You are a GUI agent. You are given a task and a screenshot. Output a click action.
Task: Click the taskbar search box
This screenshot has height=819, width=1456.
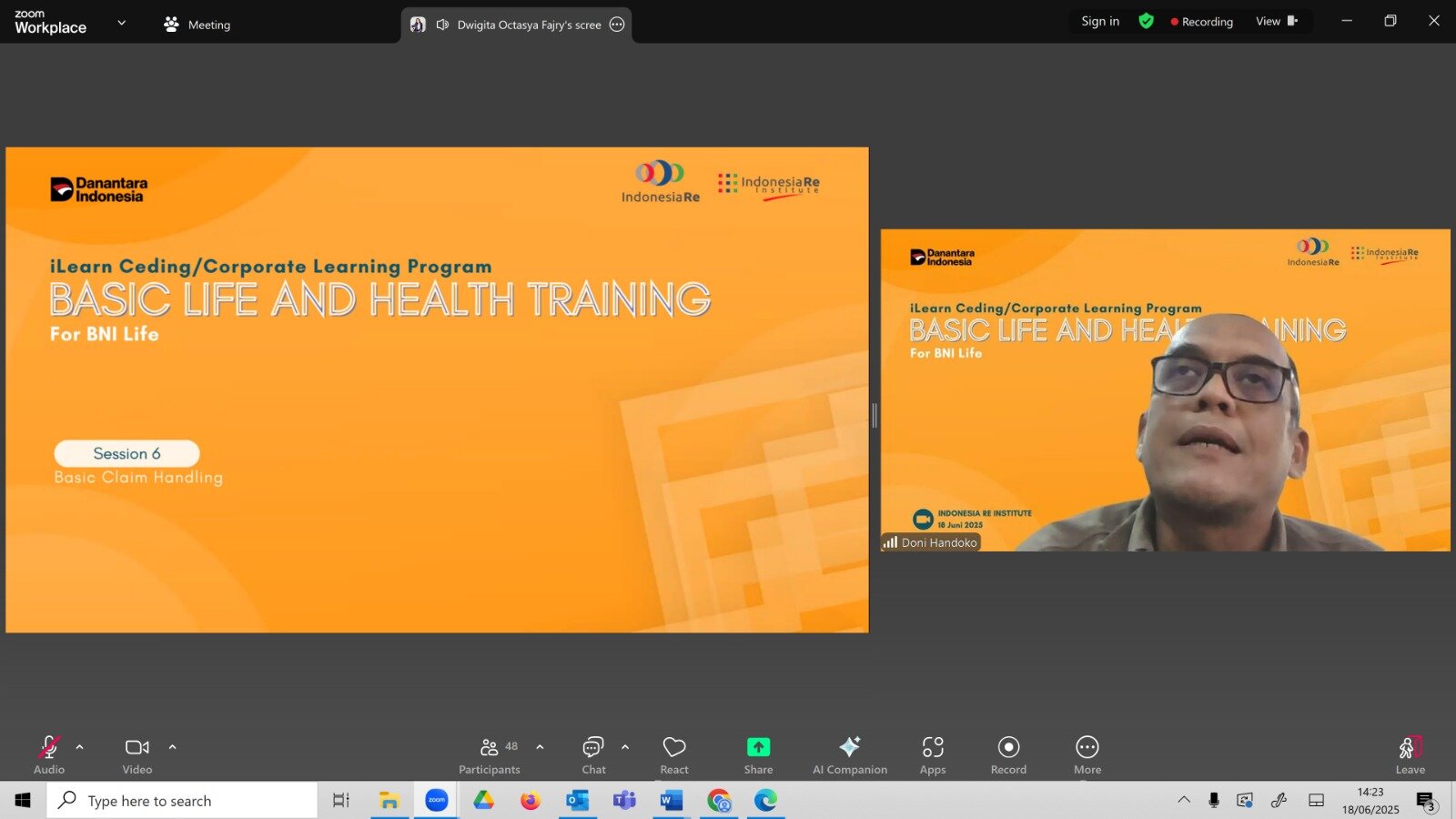click(182, 800)
